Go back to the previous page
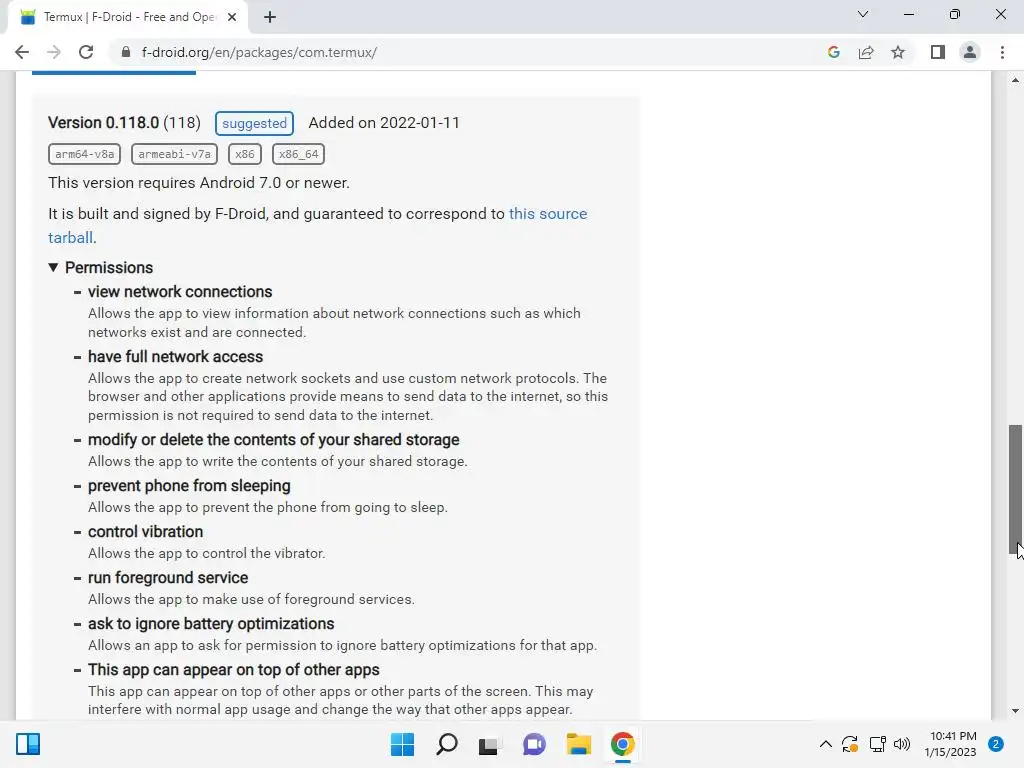The width and height of the screenshot is (1024, 768). 22,52
